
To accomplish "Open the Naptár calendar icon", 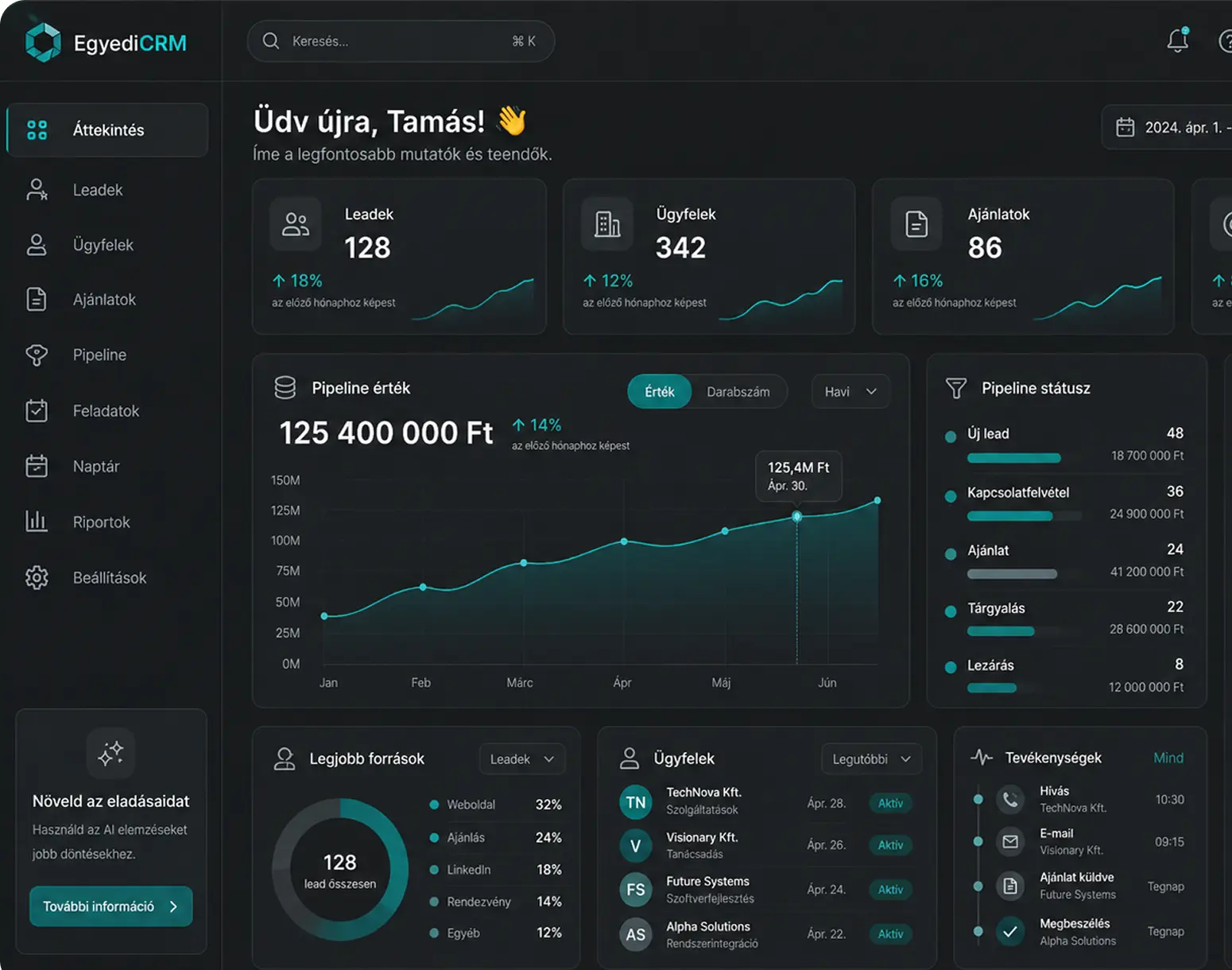I will (37, 466).
